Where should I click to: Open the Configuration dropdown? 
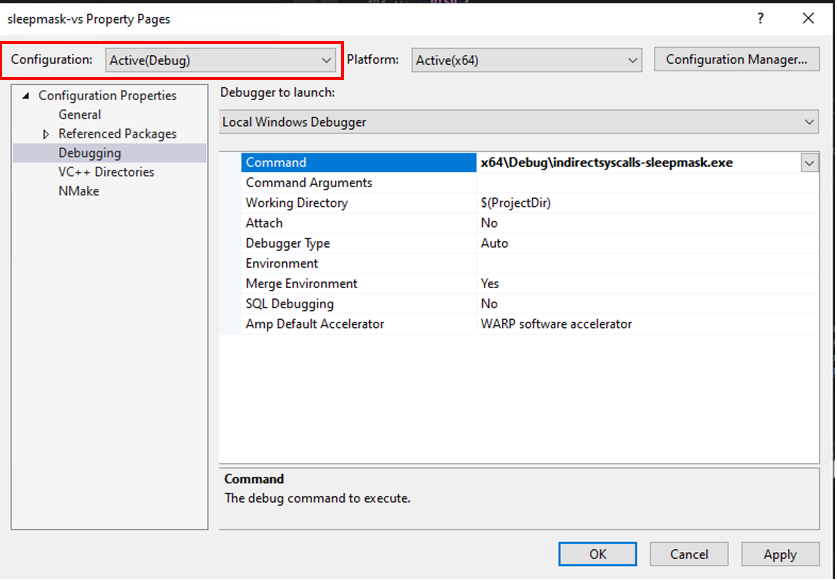point(220,60)
